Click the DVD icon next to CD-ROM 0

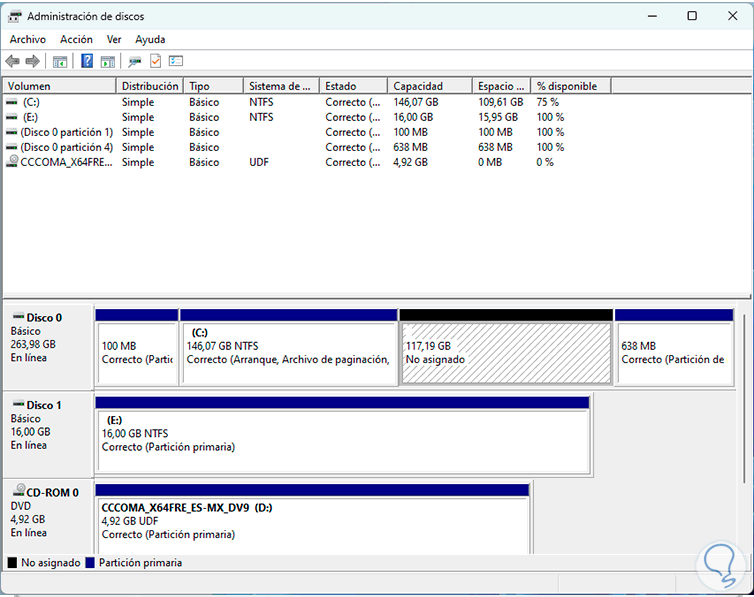click(x=18, y=490)
